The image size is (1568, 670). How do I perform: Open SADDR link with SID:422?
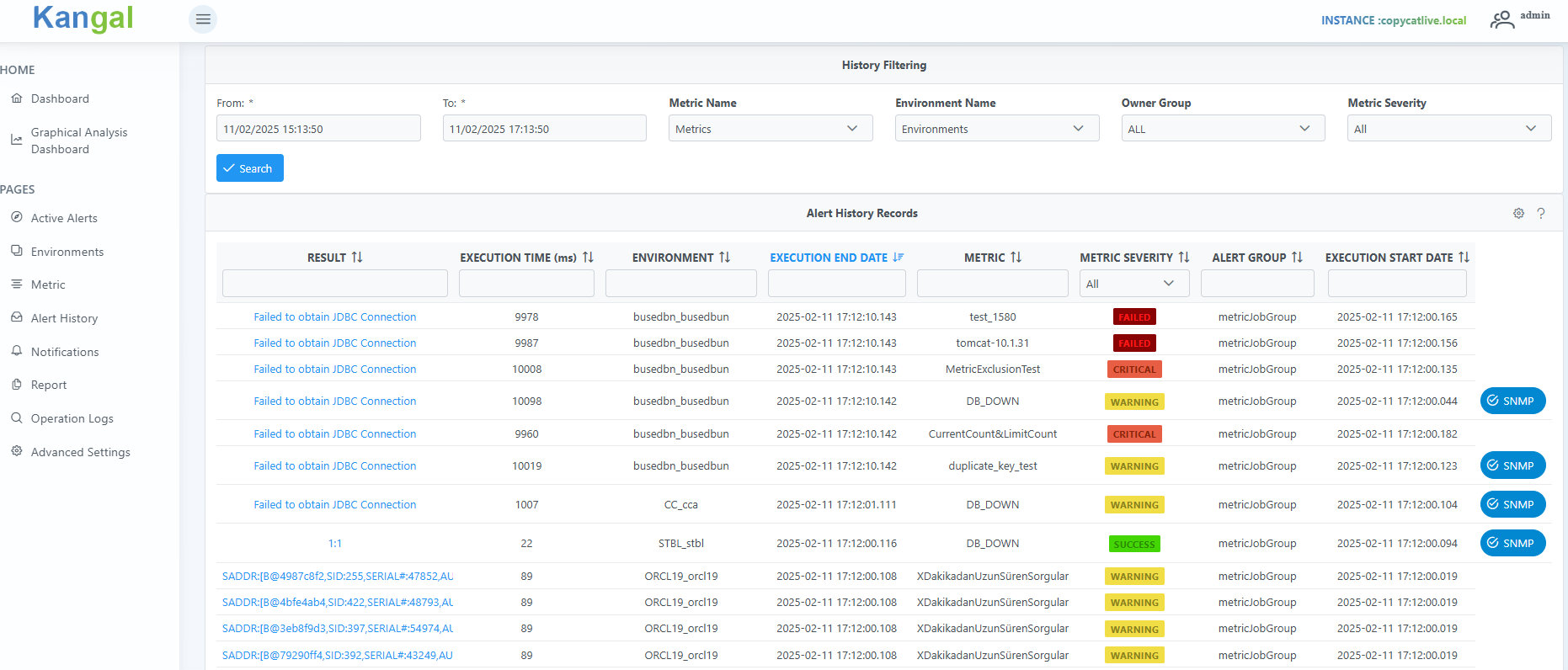pyautogui.click(x=338, y=602)
